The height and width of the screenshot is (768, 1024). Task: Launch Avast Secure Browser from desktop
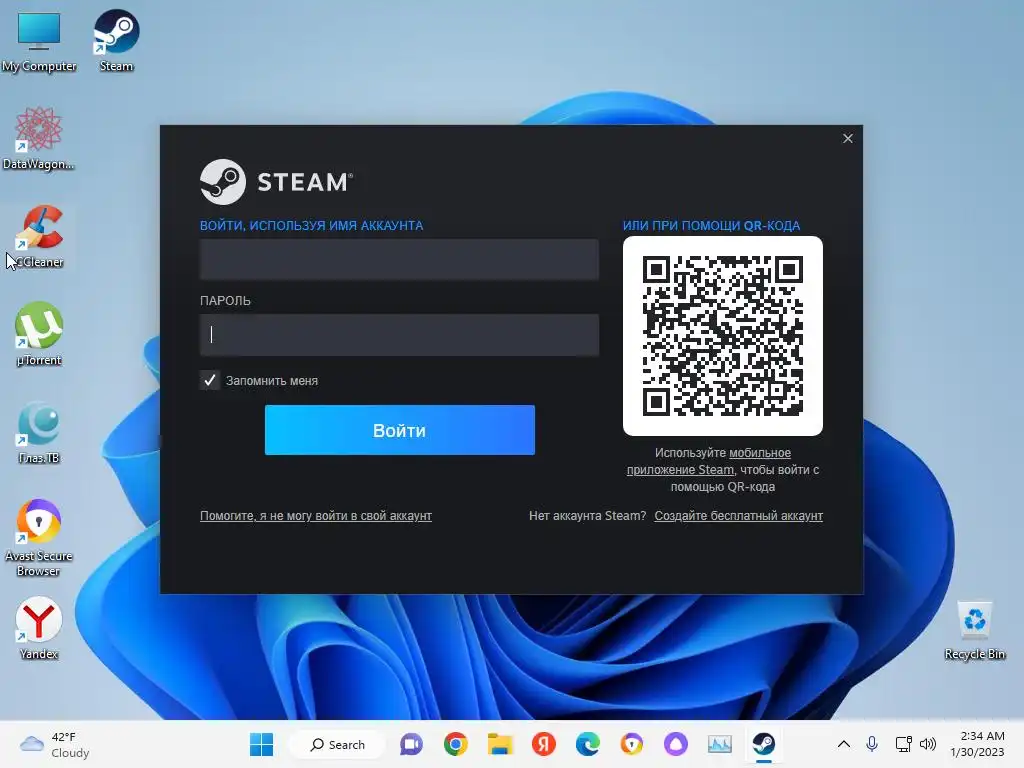39,537
